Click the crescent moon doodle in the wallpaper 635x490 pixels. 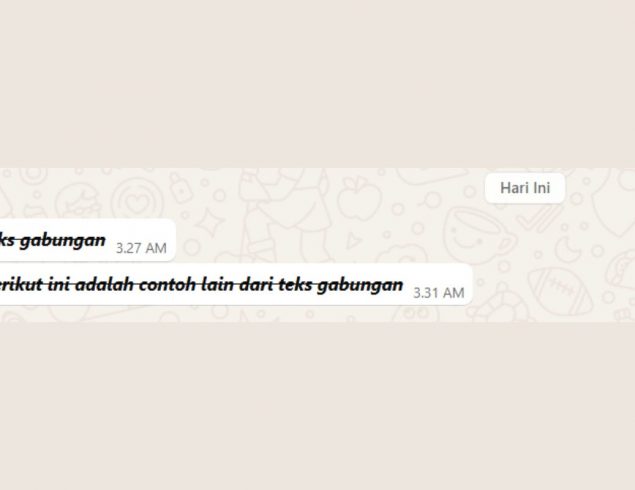(567, 248)
